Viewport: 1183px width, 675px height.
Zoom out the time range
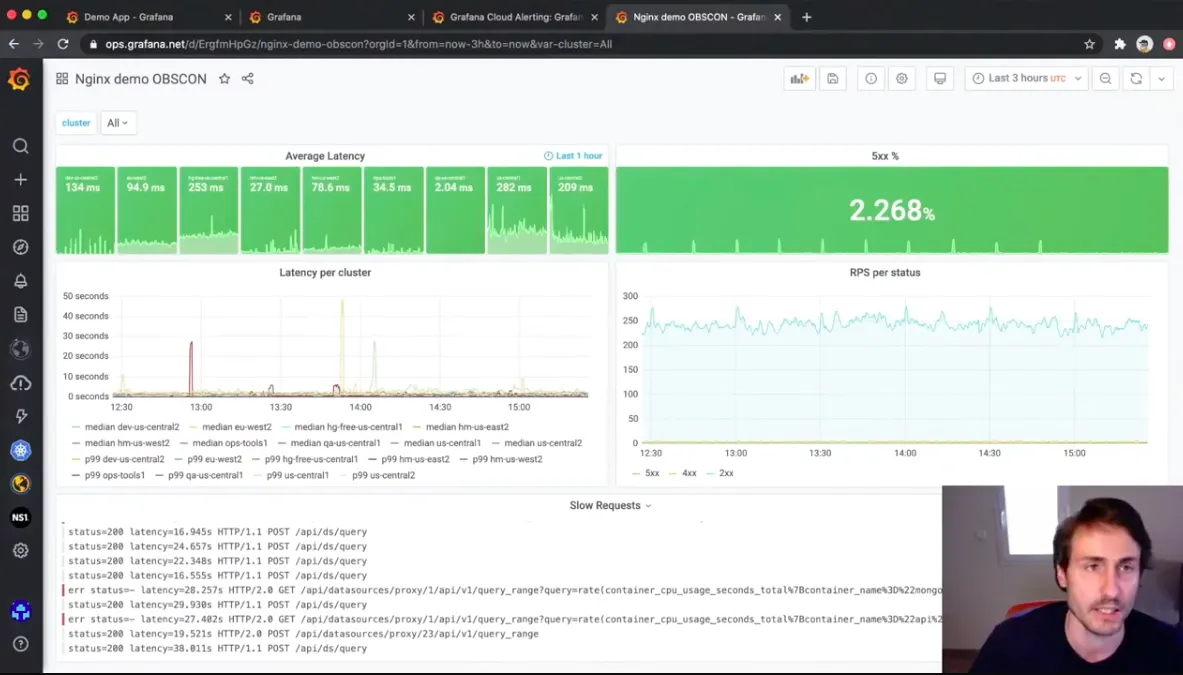pyautogui.click(x=1105, y=78)
